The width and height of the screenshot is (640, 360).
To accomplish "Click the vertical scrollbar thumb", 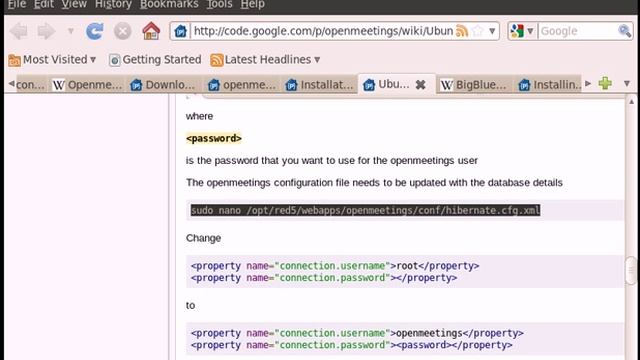I will [x=631, y=270].
